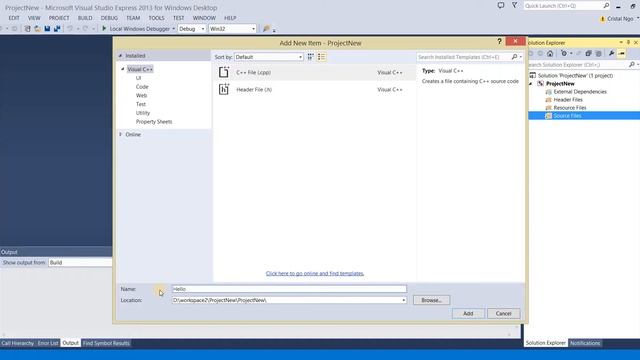
Task: Click the Save icon in main toolbar
Action: click(47, 29)
